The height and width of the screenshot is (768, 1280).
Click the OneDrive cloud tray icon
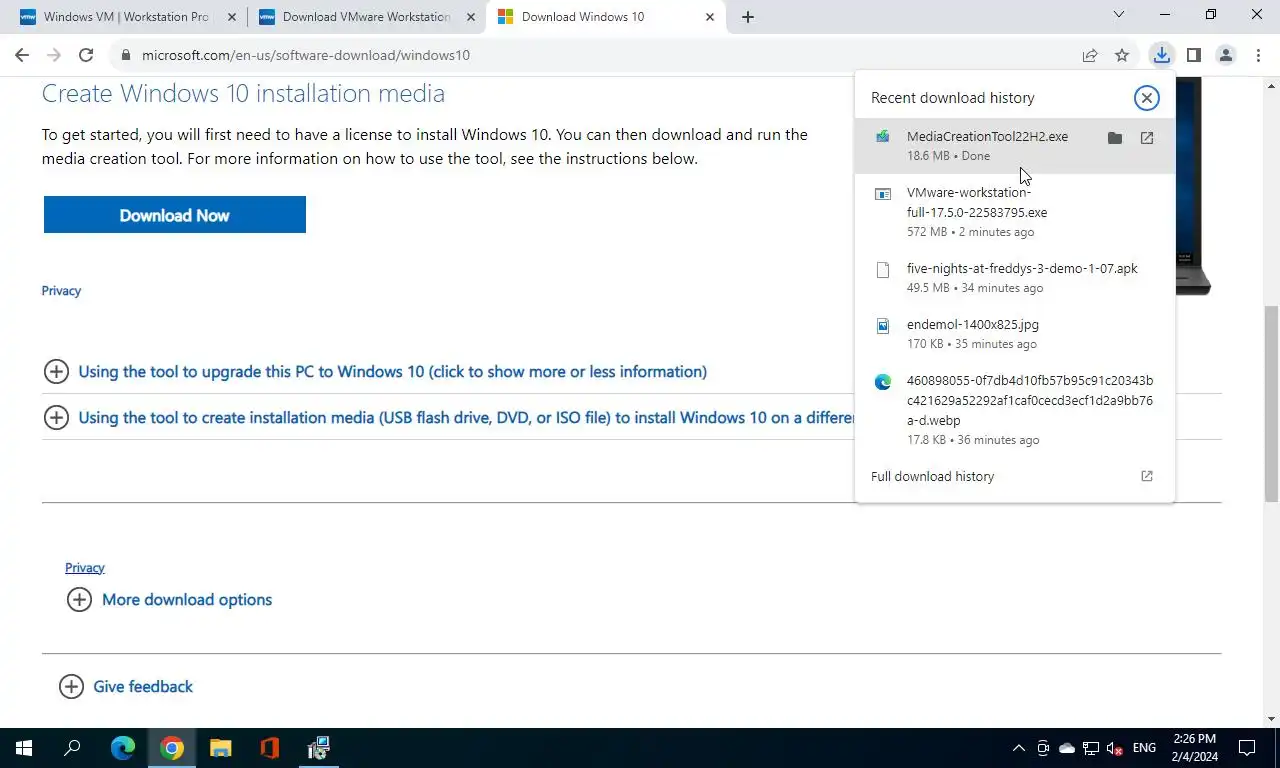[x=1067, y=748]
